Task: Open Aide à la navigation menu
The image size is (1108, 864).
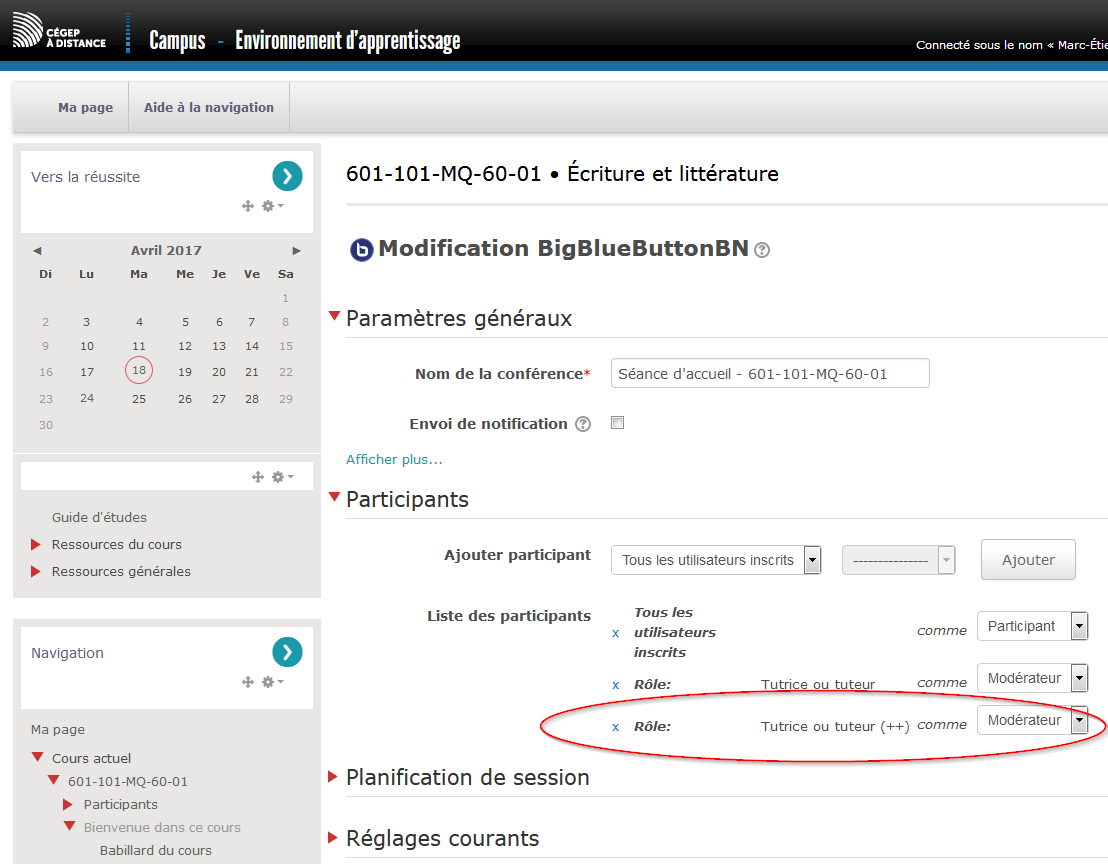Action: [209, 108]
